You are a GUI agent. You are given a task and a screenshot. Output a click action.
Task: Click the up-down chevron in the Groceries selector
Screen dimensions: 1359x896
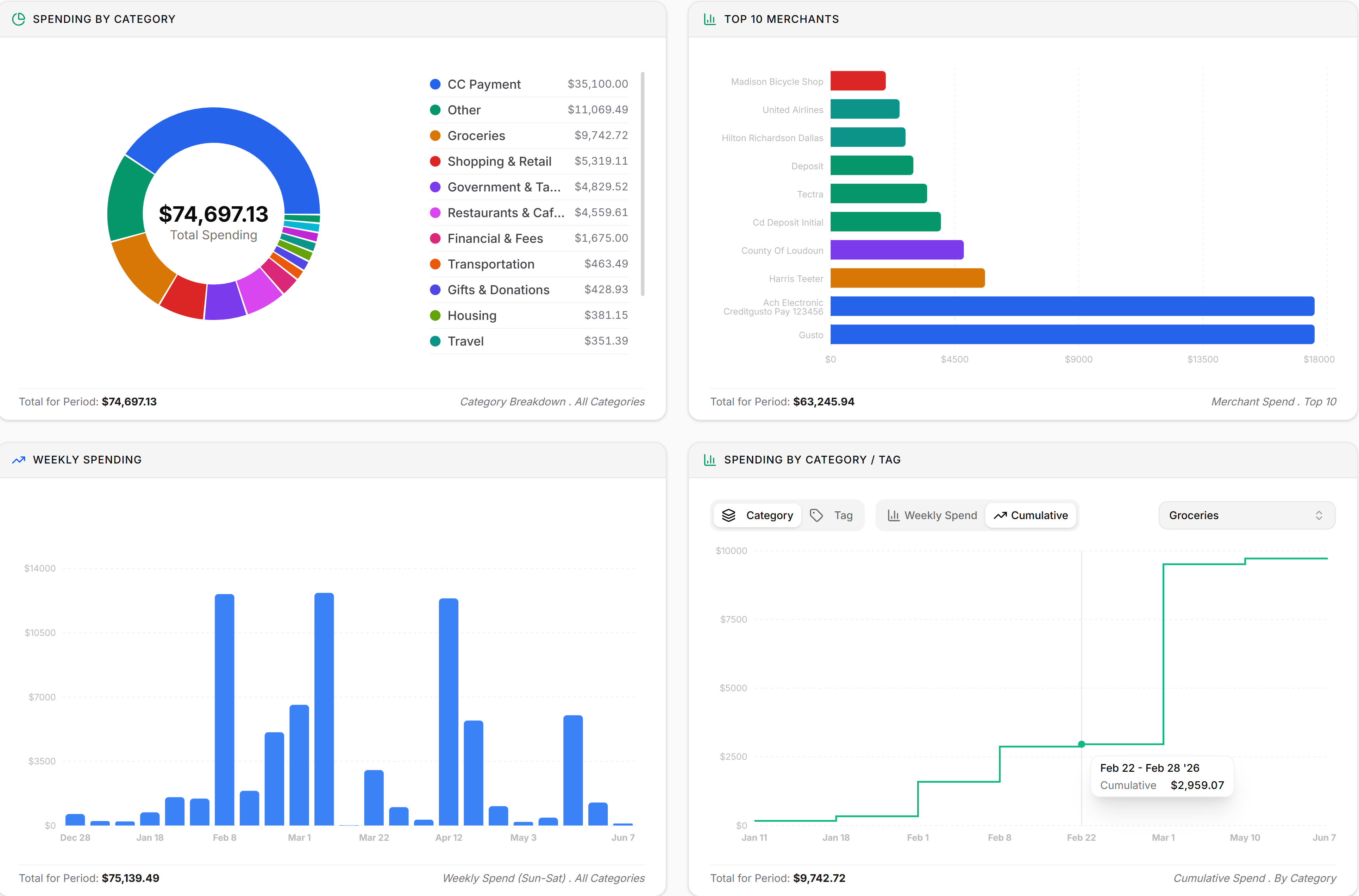(x=1319, y=516)
